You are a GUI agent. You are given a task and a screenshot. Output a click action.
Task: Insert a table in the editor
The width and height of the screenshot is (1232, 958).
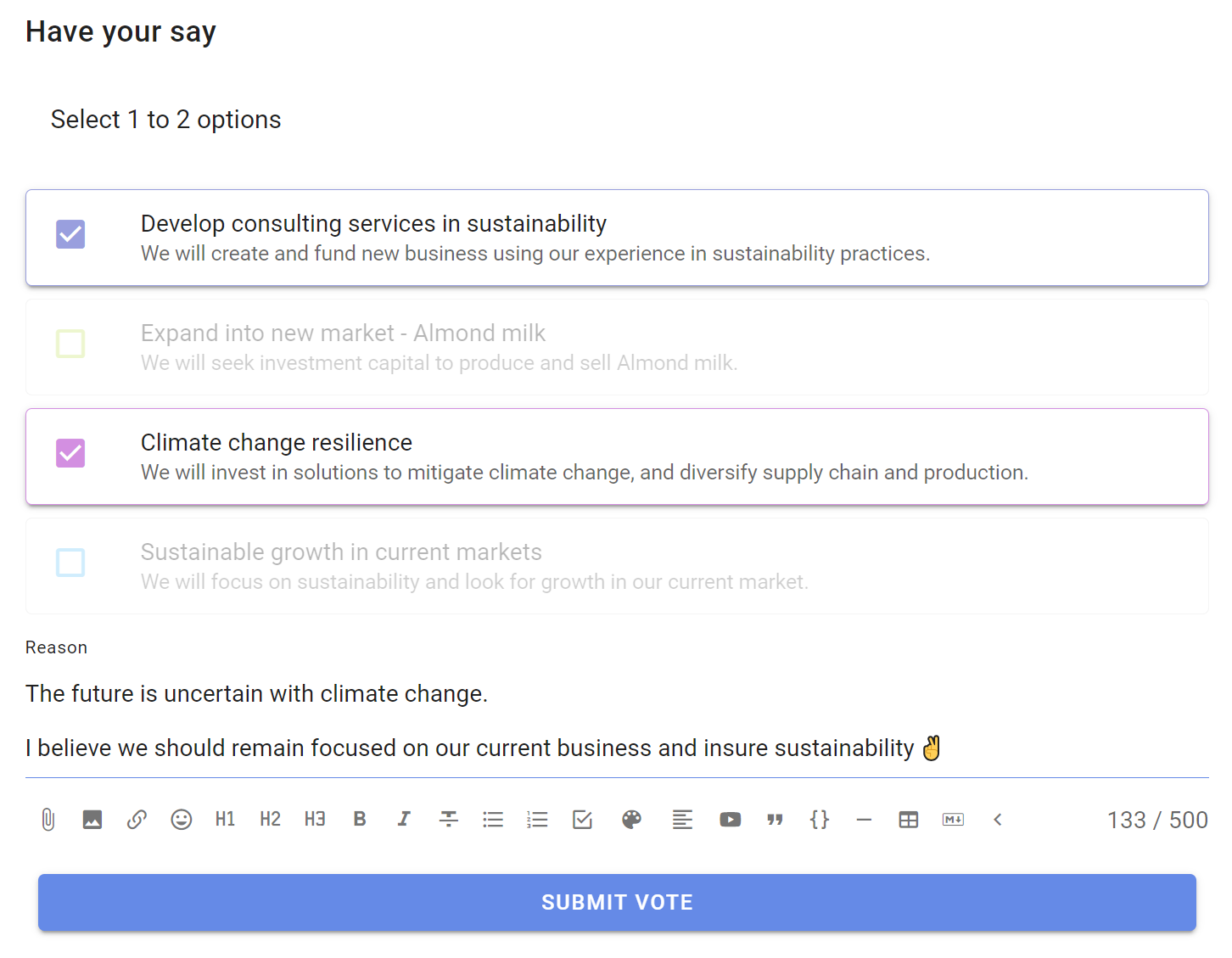point(909,820)
